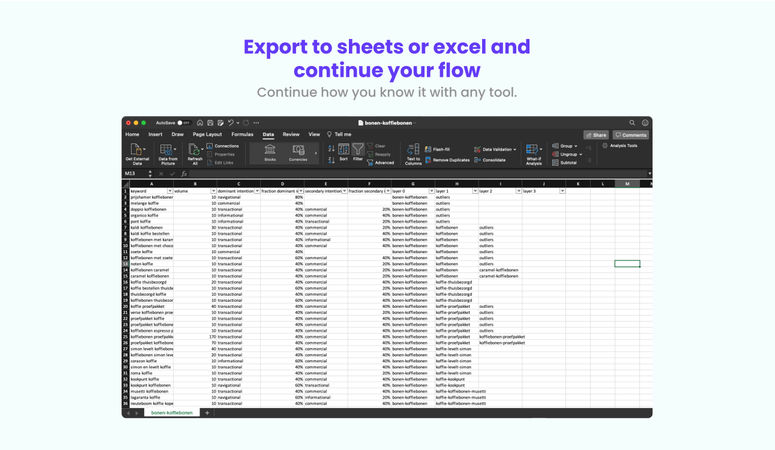
Task: Click the Flash-fill button
Action: 437,149
